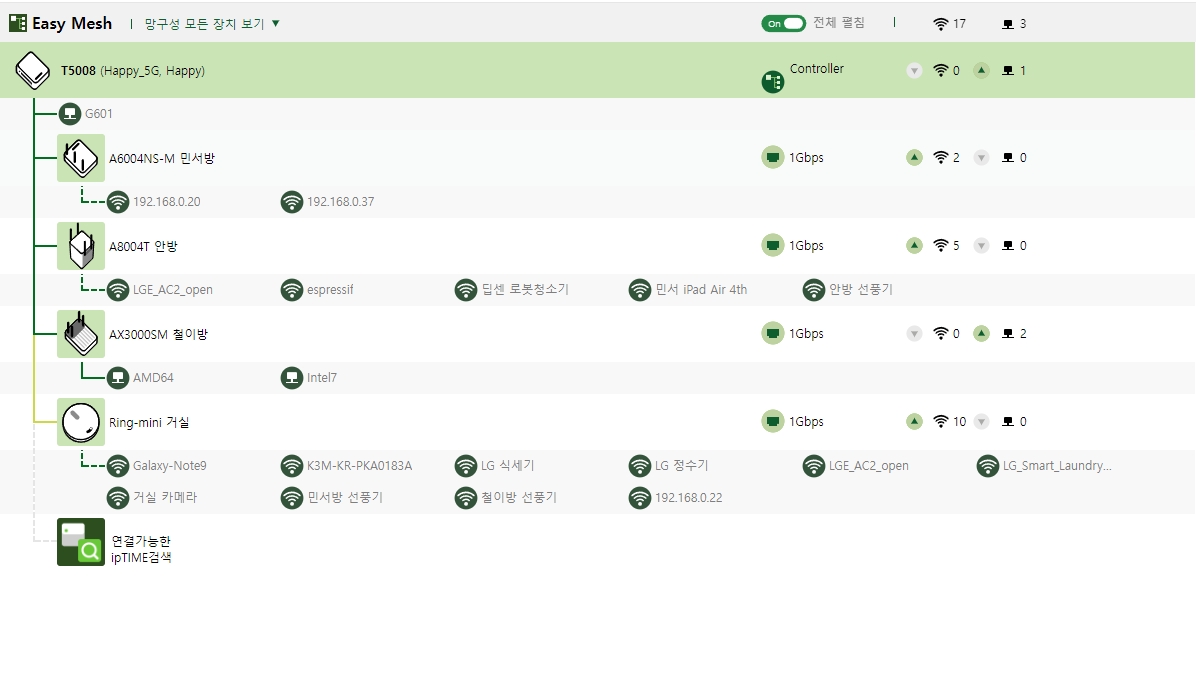Open the 망구성 모든 장치 보기 dropdown

[212, 24]
